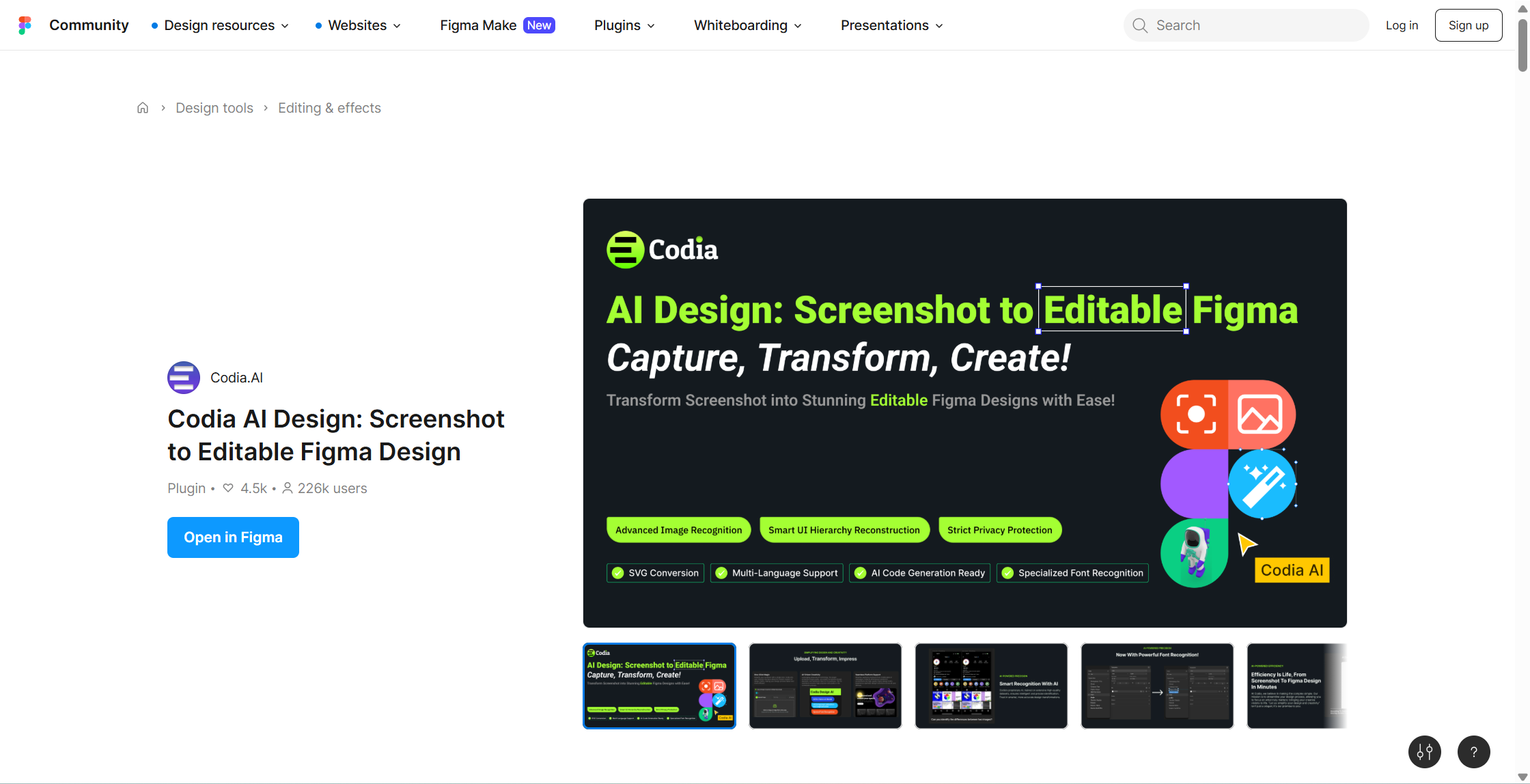Click the heart likes icon
The width and height of the screenshot is (1530, 784).
pyautogui.click(x=228, y=488)
